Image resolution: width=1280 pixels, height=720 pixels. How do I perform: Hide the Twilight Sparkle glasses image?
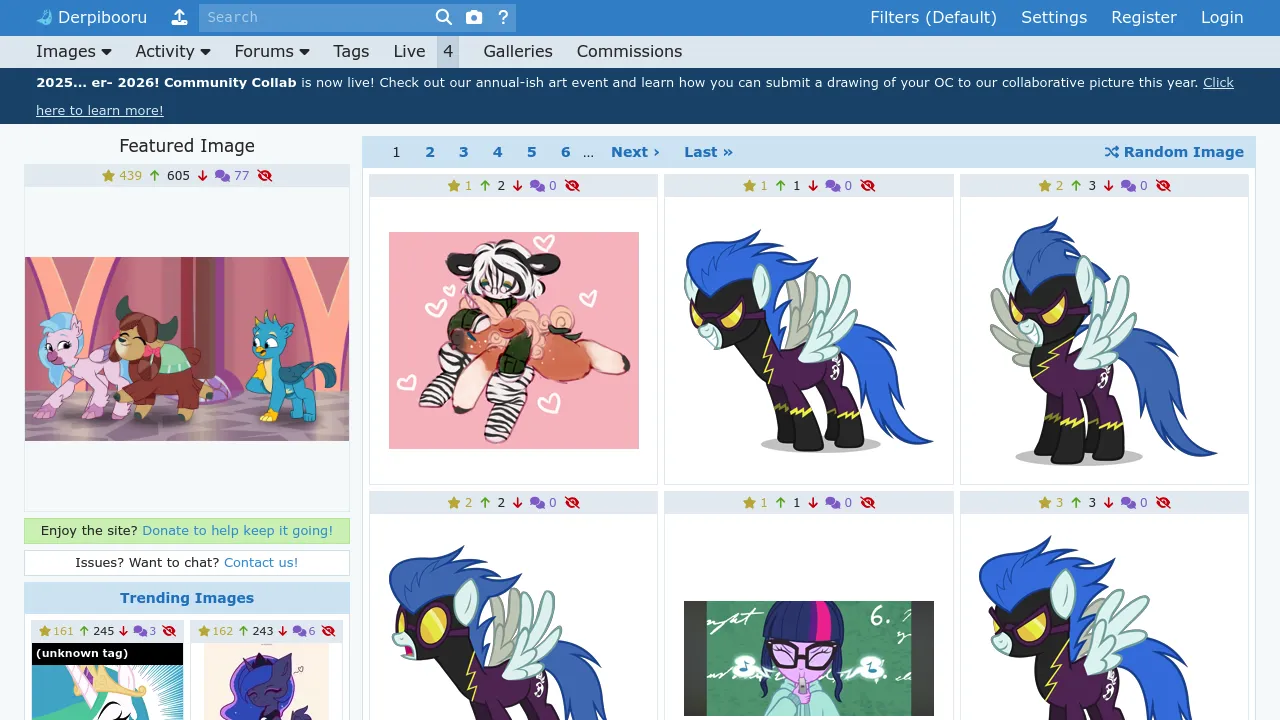point(867,503)
